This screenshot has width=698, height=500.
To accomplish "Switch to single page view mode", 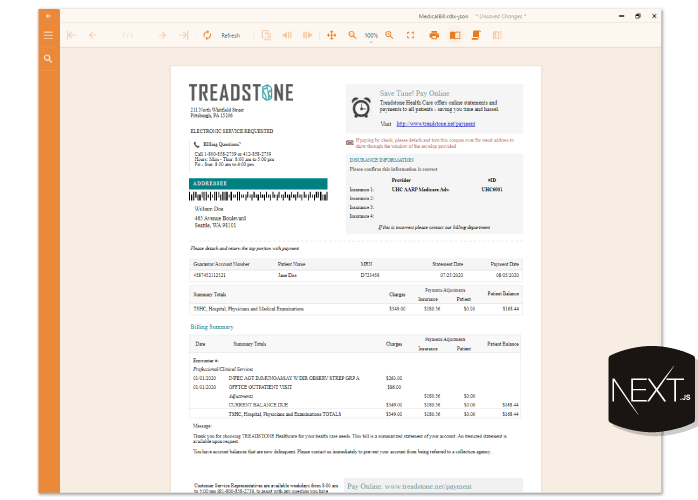I will [455, 35].
